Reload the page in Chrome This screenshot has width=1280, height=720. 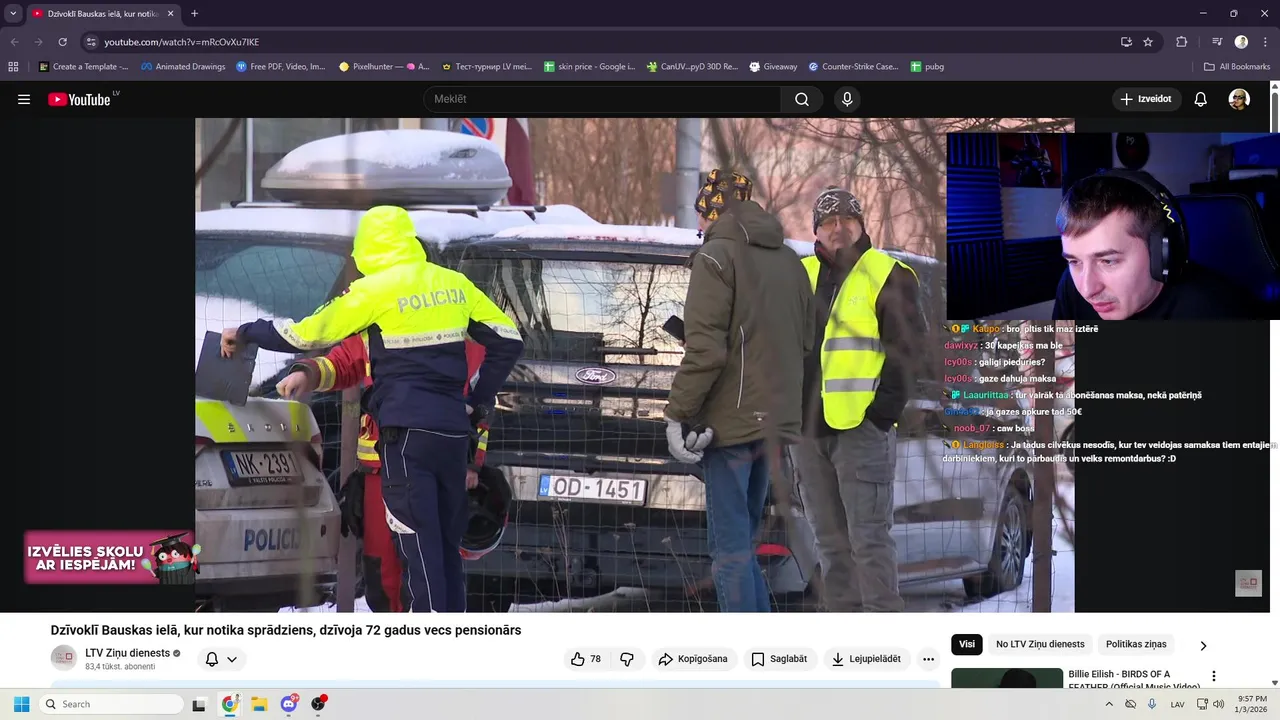[x=62, y=42]
